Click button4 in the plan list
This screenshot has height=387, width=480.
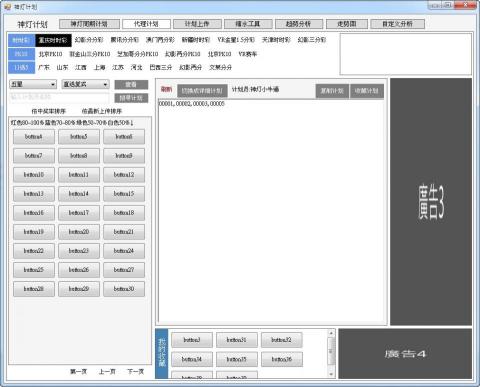pyautogui.click(x=34, y=137)
